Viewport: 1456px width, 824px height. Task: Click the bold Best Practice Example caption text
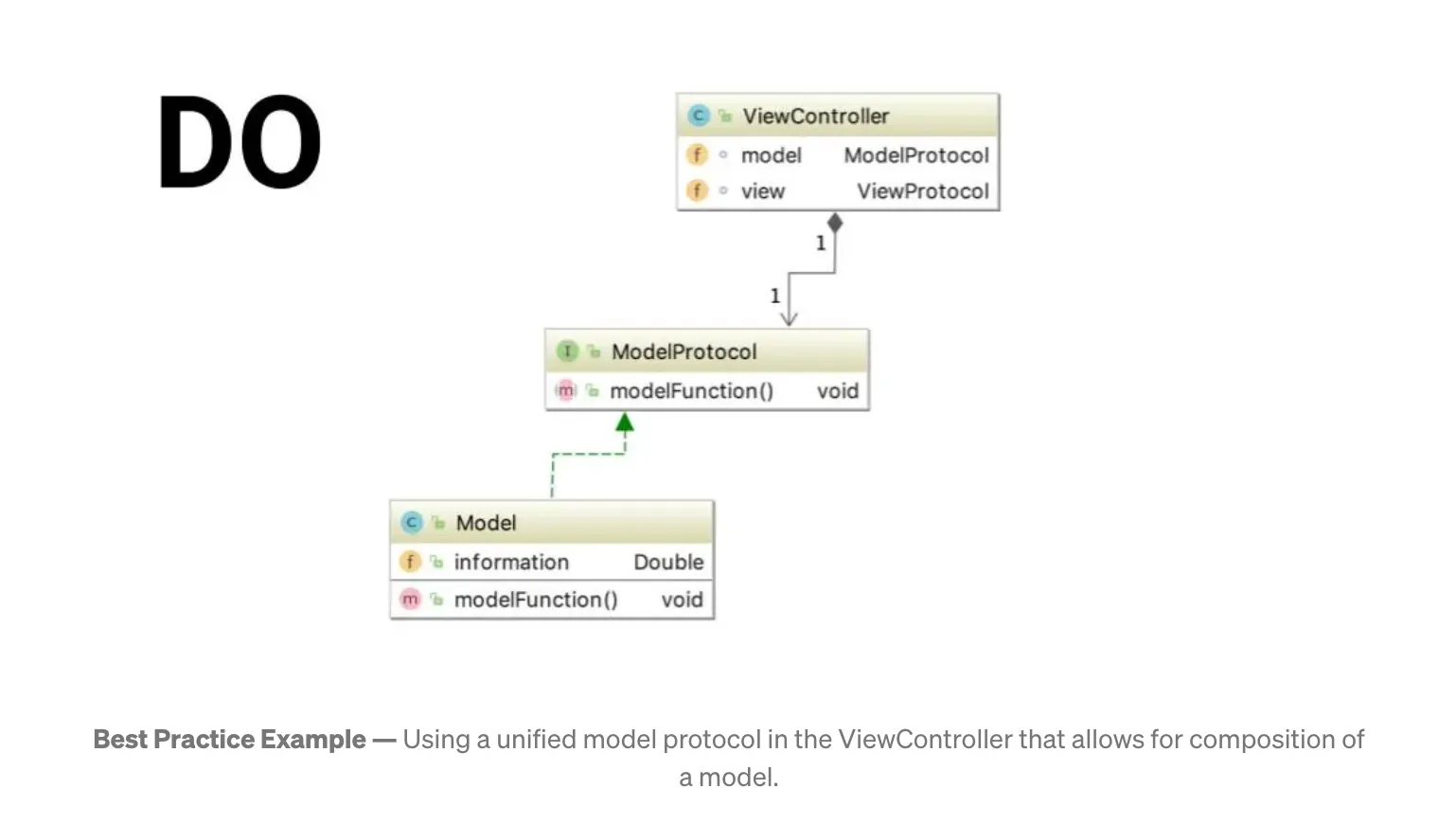coord(230,740)
